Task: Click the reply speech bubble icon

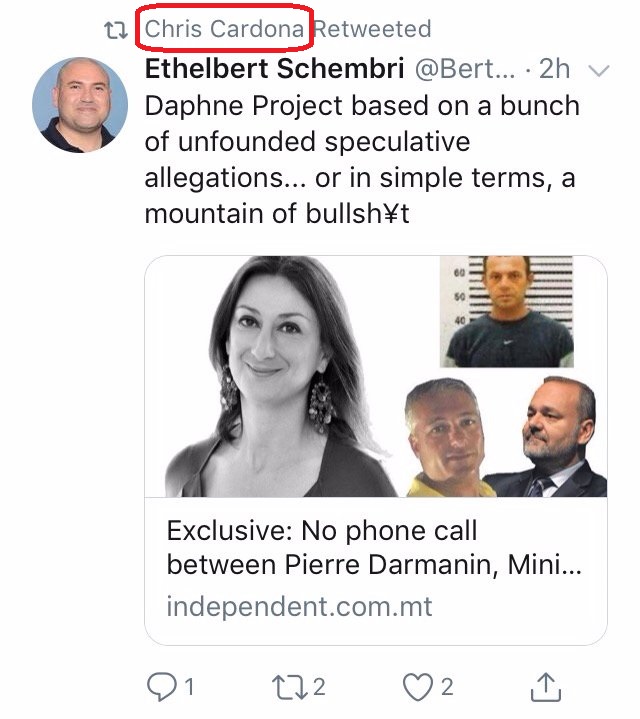Action: pyautogui.click(x=161, y=686)
